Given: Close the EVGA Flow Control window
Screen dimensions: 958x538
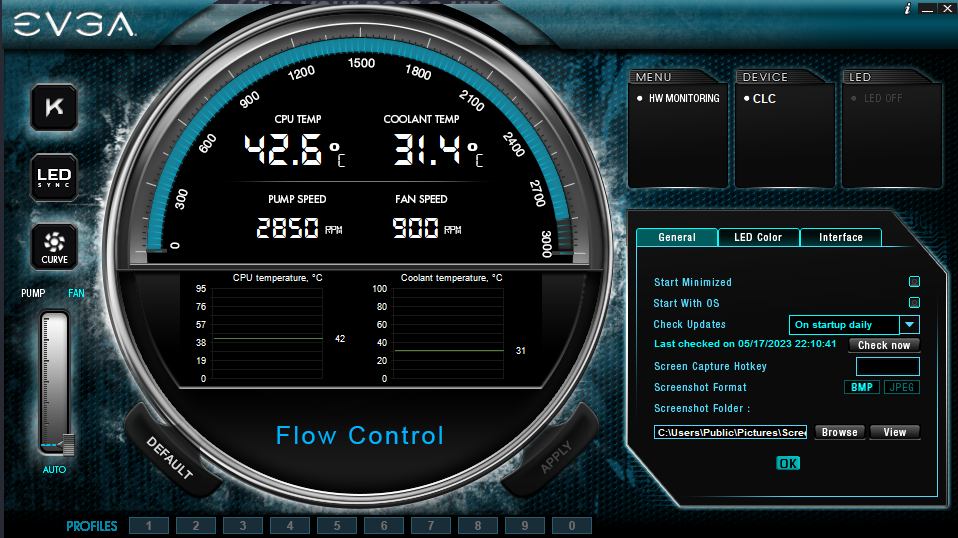Looking at the screenshot, I should point(946,9).
